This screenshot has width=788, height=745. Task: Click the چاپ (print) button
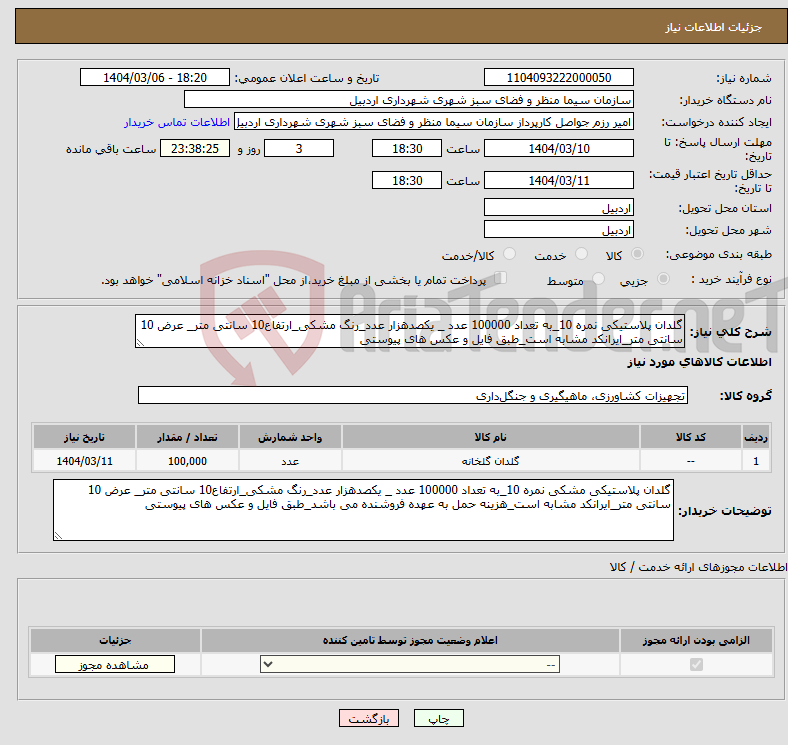pyautogui.click(x=438, y=718)
